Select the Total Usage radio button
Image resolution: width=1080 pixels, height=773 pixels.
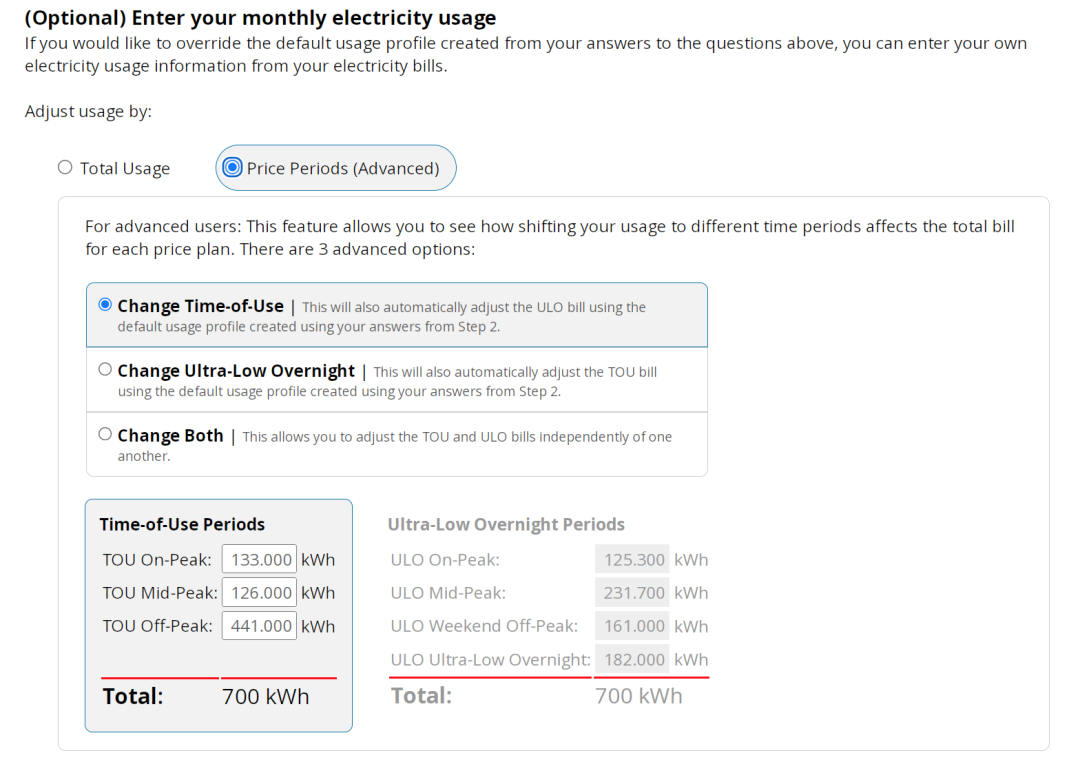65,168
